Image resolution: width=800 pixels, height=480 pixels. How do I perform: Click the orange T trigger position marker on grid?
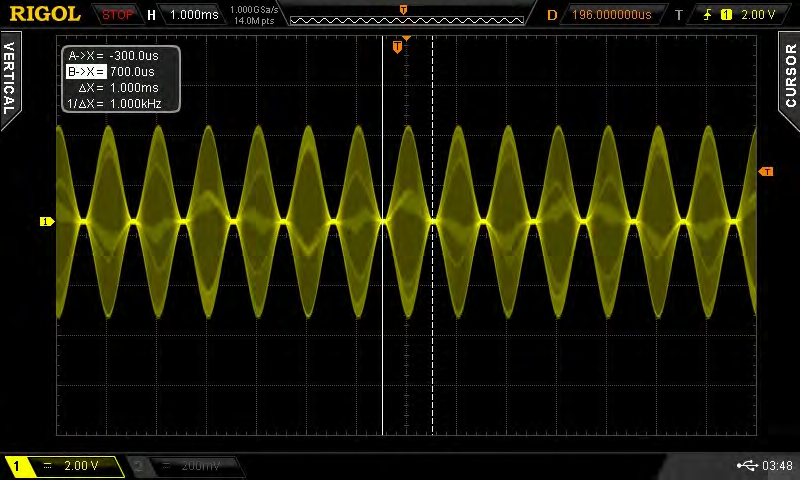pyautogui.click(x=397, y=47)
